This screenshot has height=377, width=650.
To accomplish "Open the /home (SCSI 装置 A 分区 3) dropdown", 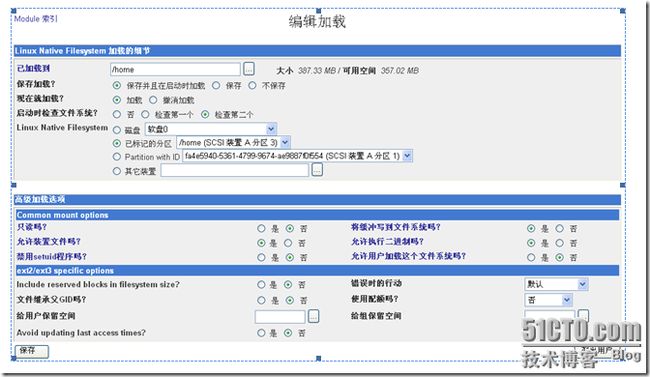I will [233, 143].
